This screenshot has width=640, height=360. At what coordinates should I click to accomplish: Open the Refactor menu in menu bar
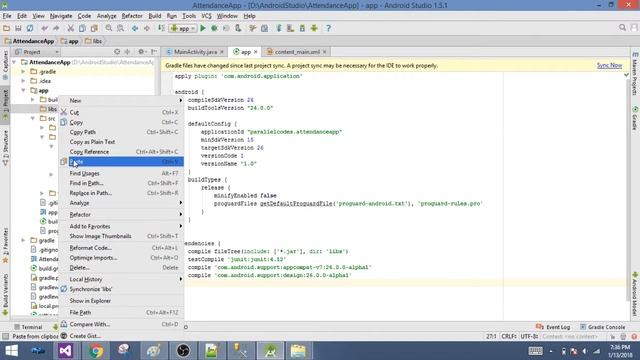pyautogui.click(x=132, y=16)
